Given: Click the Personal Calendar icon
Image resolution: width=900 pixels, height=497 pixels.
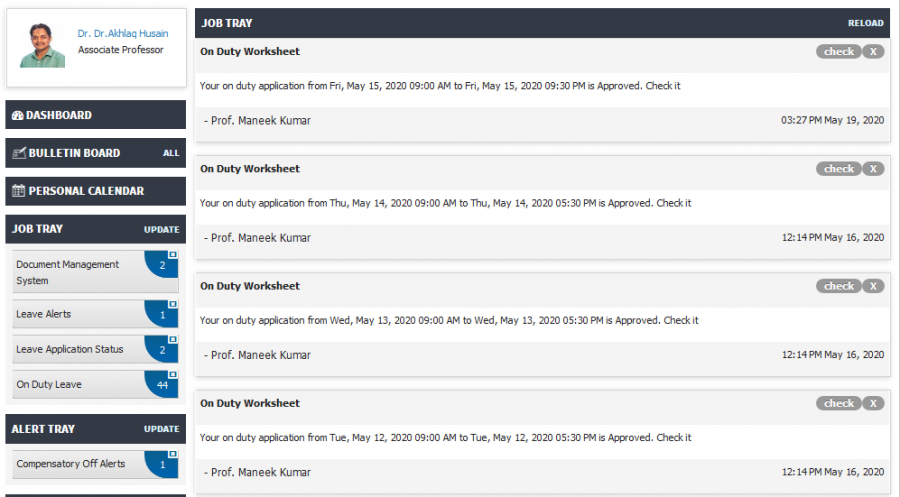Looking at the screenshot, I should (x=18, y=191).
